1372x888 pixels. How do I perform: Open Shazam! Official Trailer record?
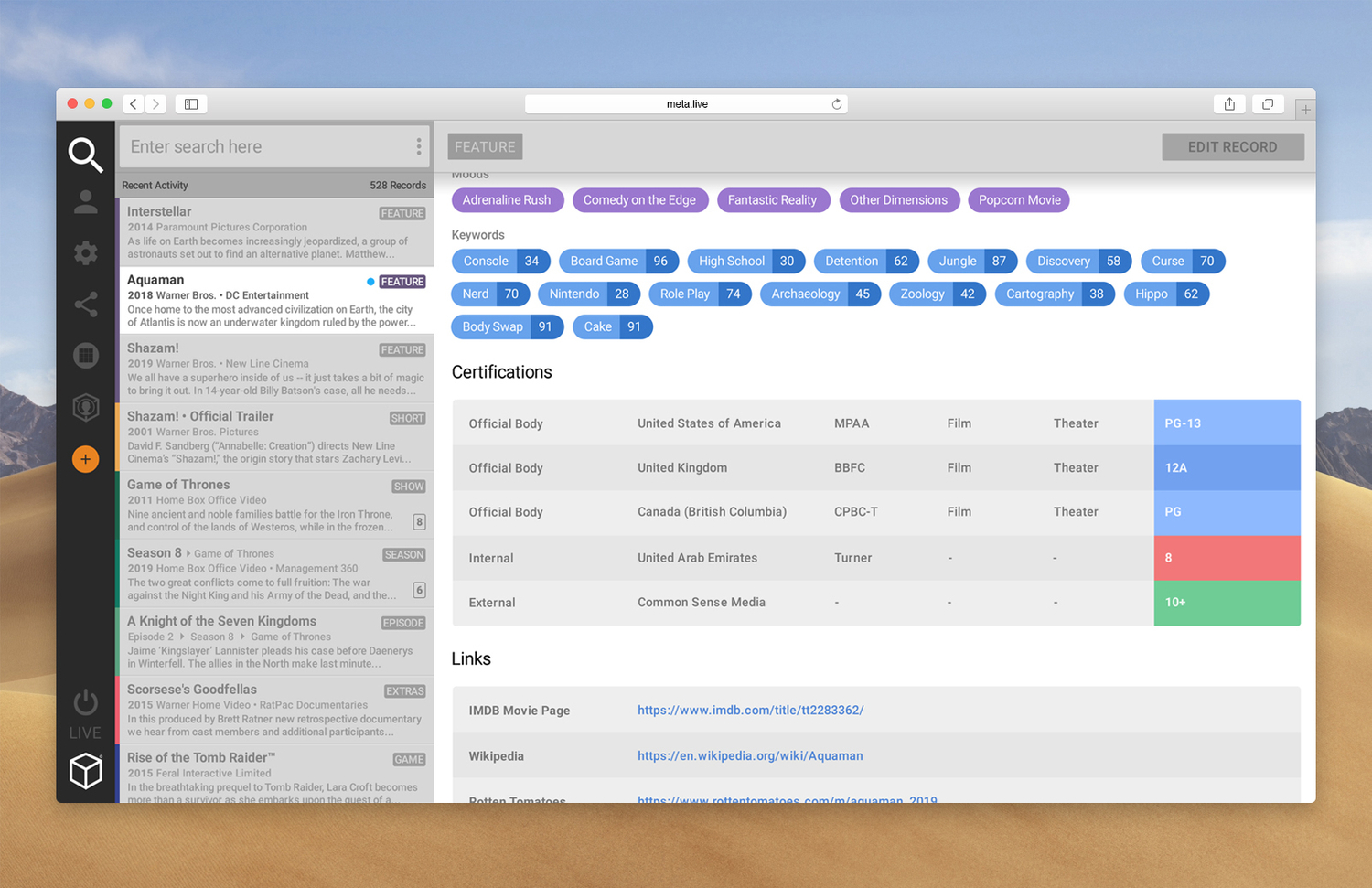point(275,437)
